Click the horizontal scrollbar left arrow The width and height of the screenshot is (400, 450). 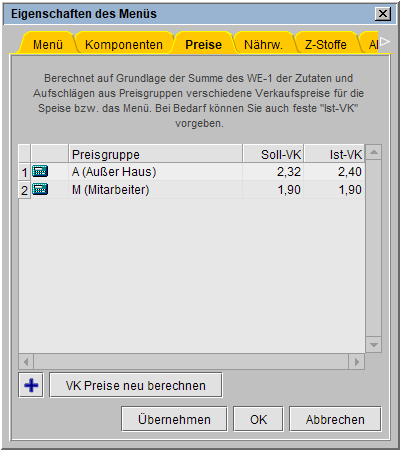tap(26, 361)
